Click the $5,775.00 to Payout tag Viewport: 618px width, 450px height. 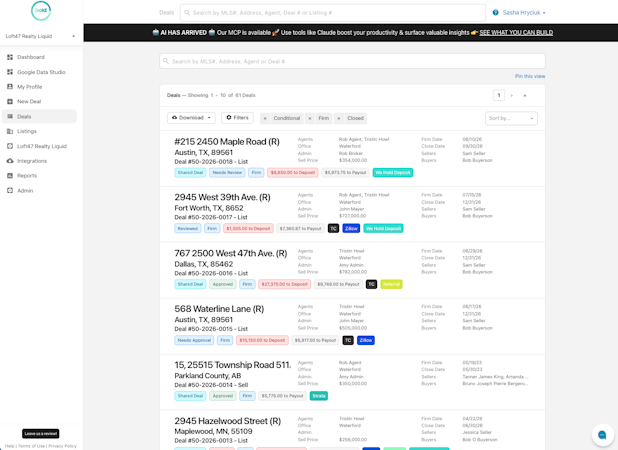click(x=283, y=396)
